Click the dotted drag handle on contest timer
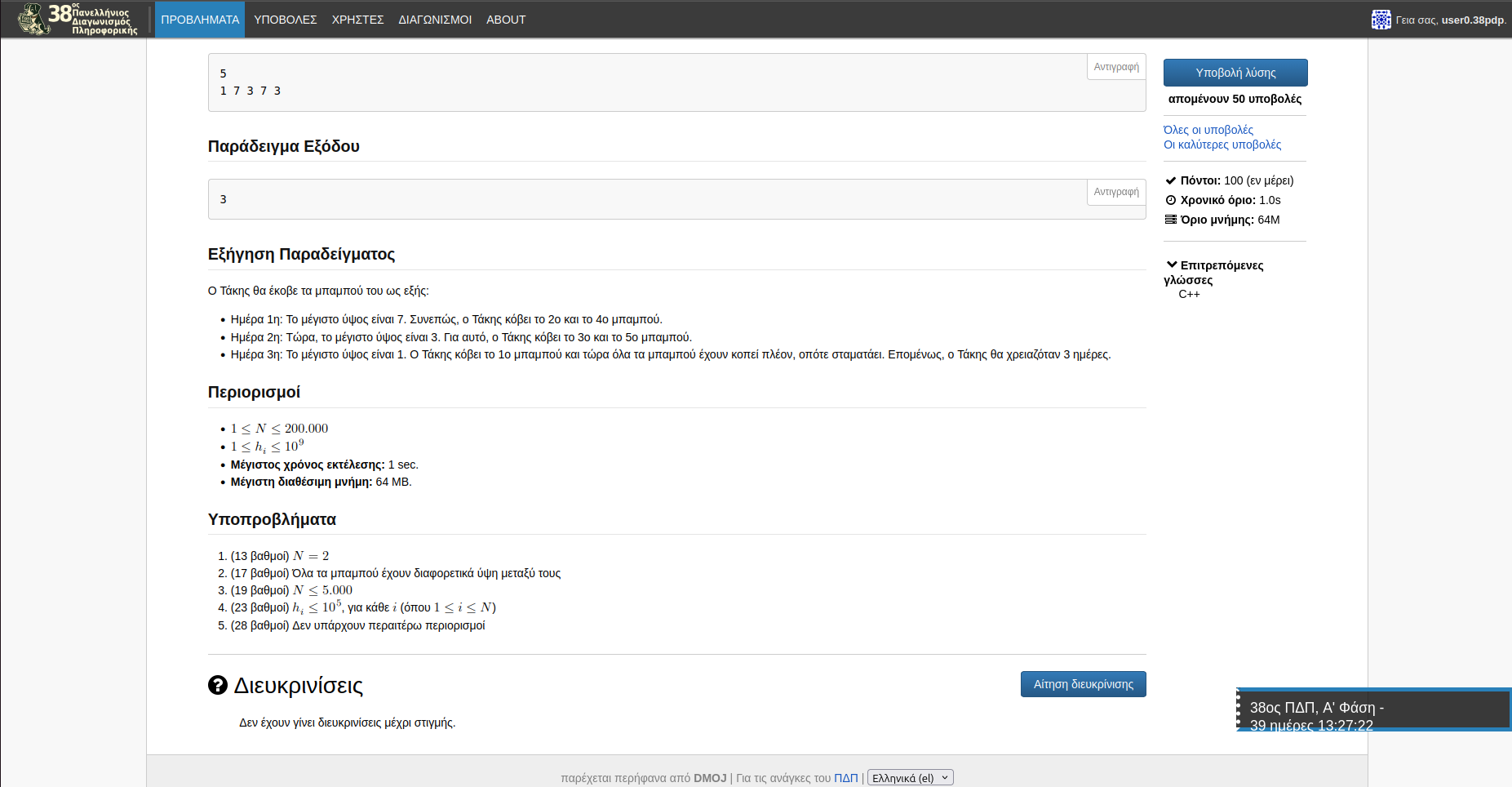 coord(1239,709)
